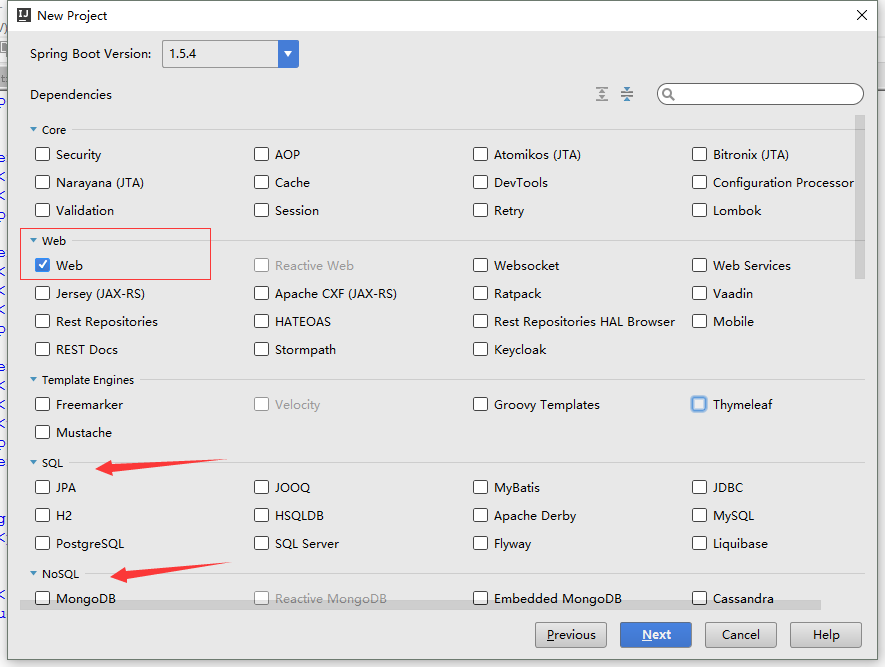Check the JDBC dependency
Image resolution: width=885 pixels, height=667 pixels.
pos(699,487)
